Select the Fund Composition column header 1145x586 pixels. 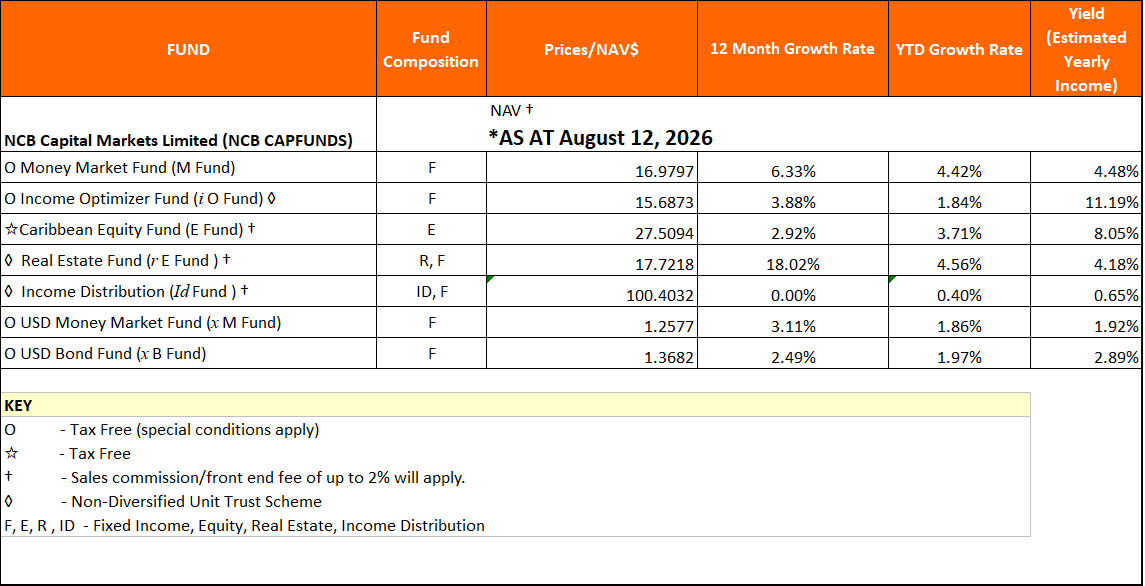click(431, 49)
